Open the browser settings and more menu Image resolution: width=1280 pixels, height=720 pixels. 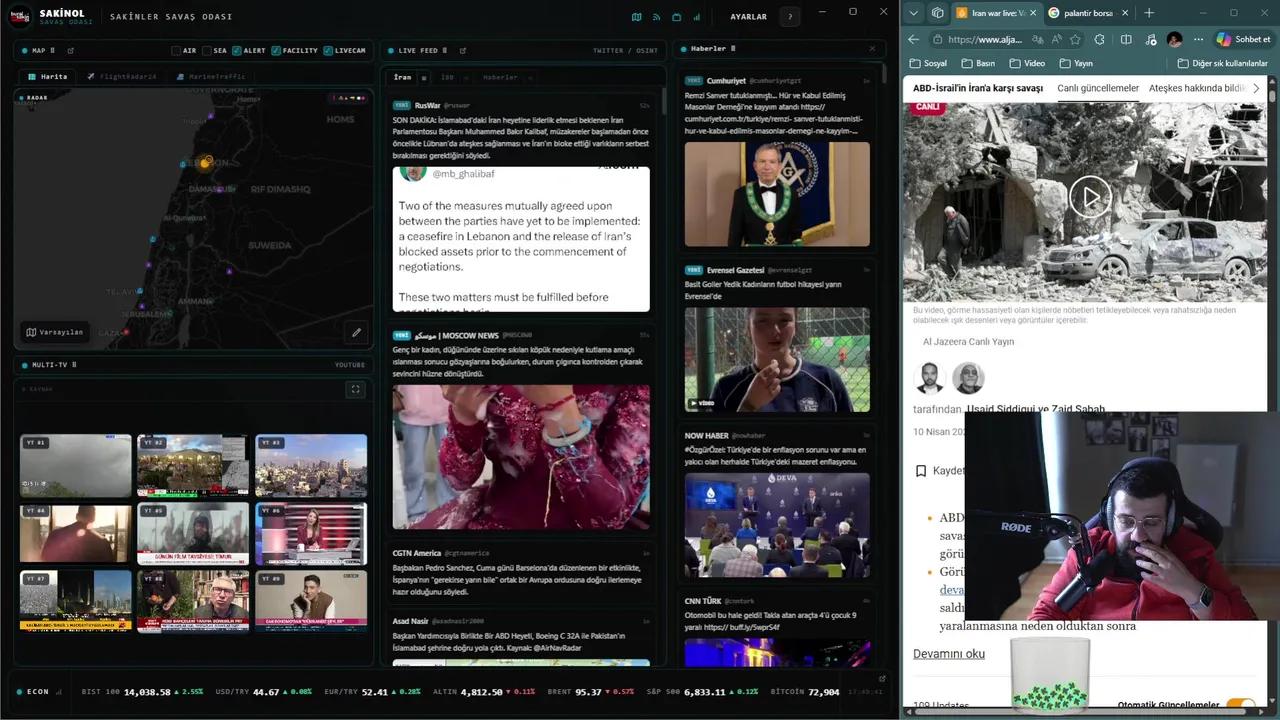(1196, 39)
